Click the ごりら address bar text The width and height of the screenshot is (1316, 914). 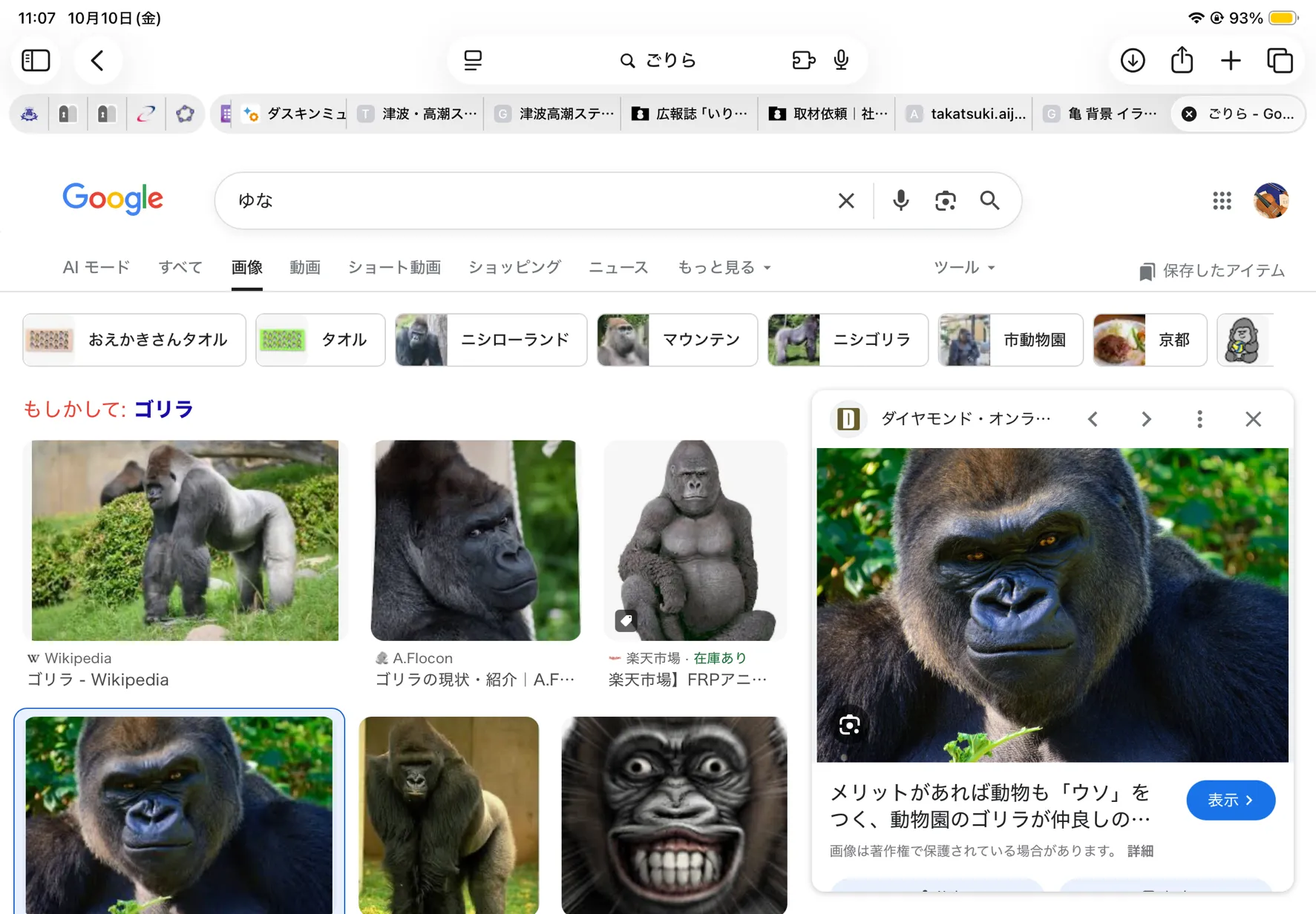671,60
